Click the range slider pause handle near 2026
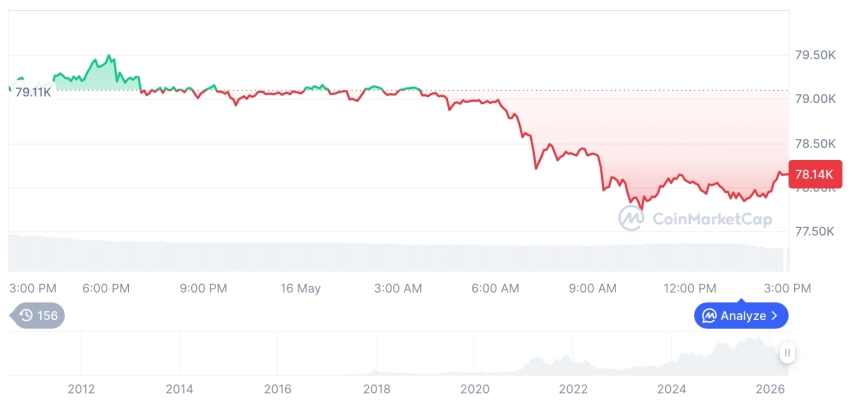860x401 pixels. point(787,353)
